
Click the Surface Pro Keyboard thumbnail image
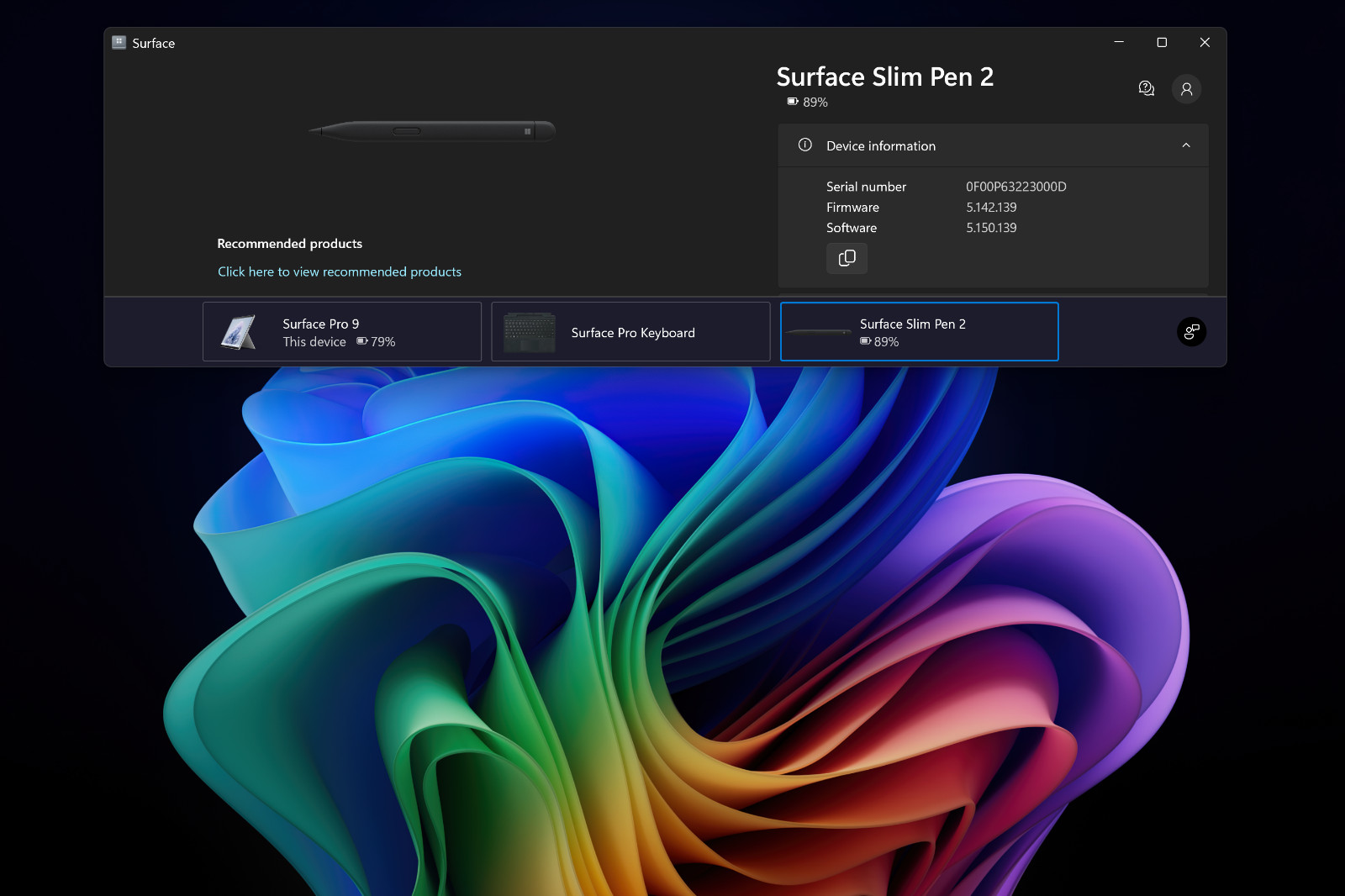point(529,333)
